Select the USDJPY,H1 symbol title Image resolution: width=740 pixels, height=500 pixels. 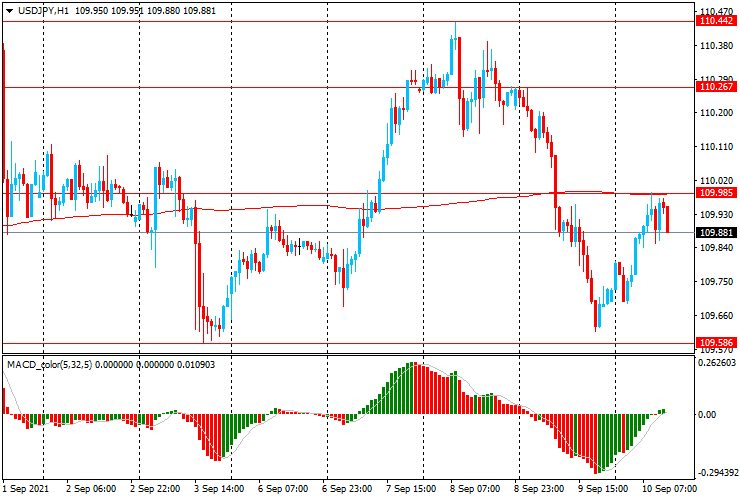pyautogui.click(x=43, y=10)
